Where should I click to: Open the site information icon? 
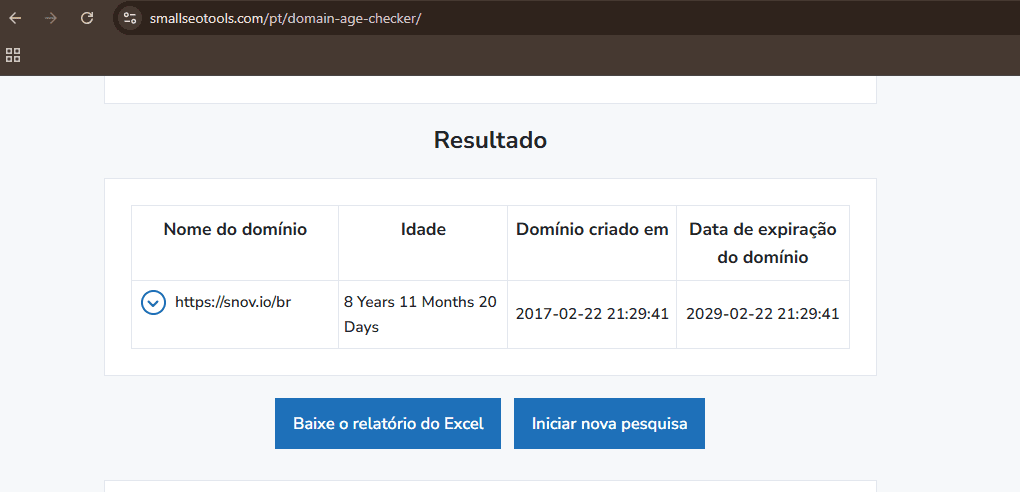point(130,18)
